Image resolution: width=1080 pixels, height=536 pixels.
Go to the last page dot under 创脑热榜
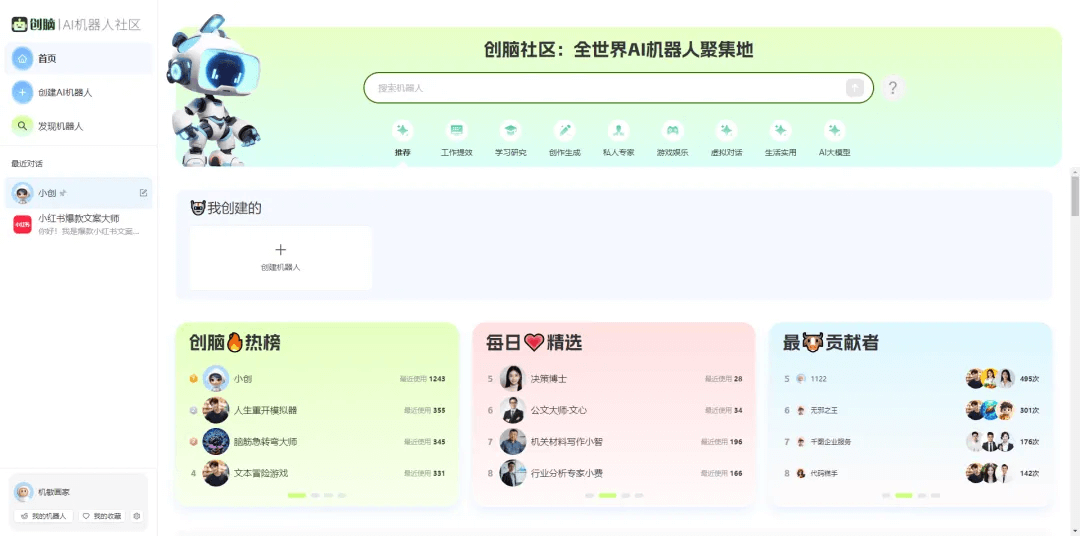coord(342,495)
